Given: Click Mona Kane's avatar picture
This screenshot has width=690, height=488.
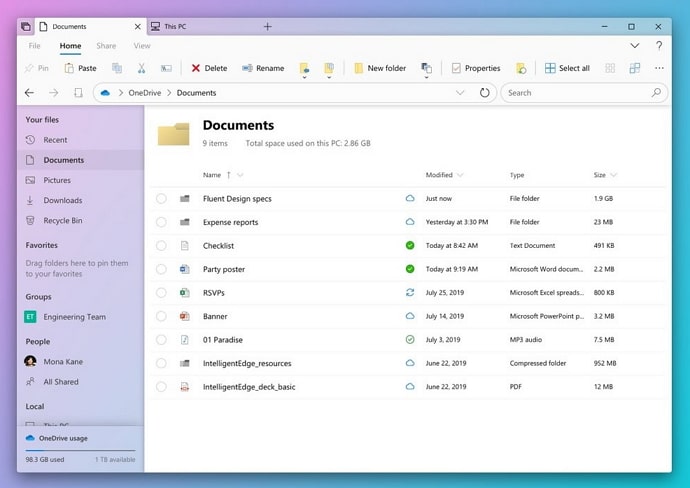Looking at the screenshot, I should (x=30, y=361).
